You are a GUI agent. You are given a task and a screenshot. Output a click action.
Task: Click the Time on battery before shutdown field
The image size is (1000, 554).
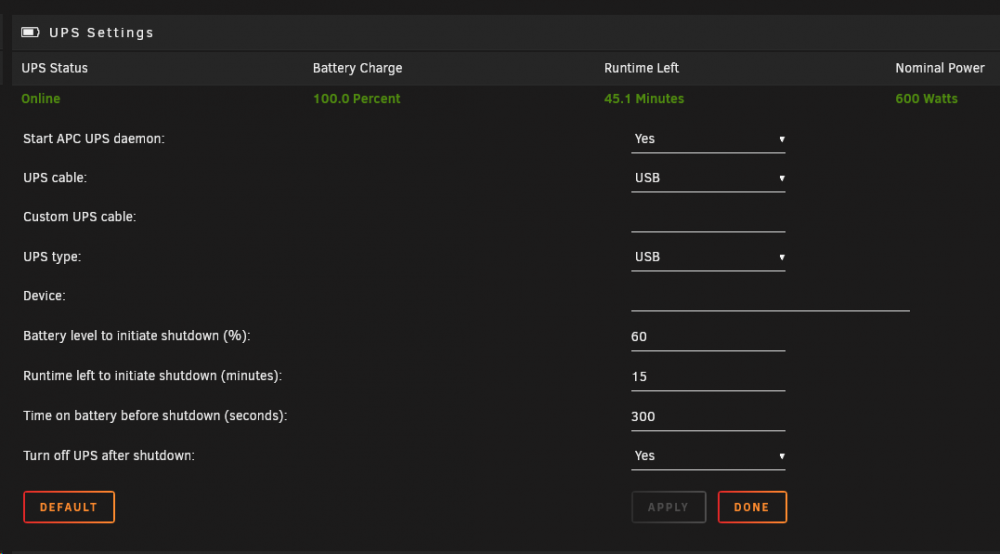[x=708, y=417]
